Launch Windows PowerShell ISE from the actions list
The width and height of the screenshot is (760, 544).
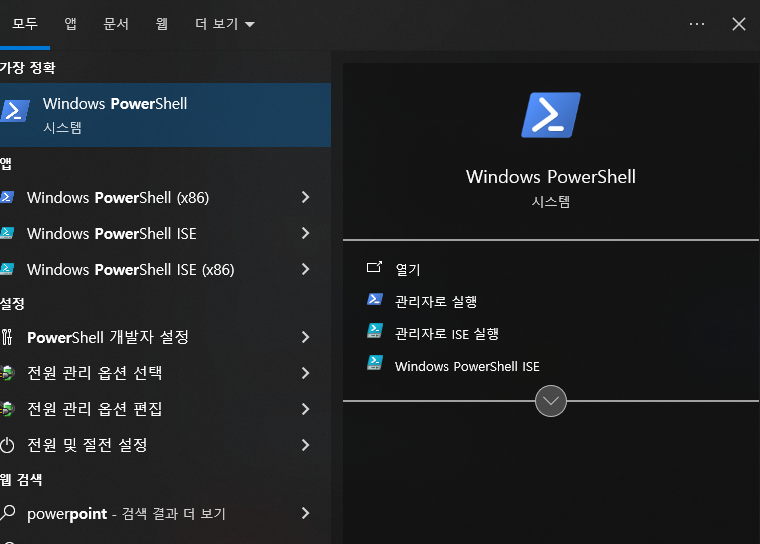(x=467, y=366)
